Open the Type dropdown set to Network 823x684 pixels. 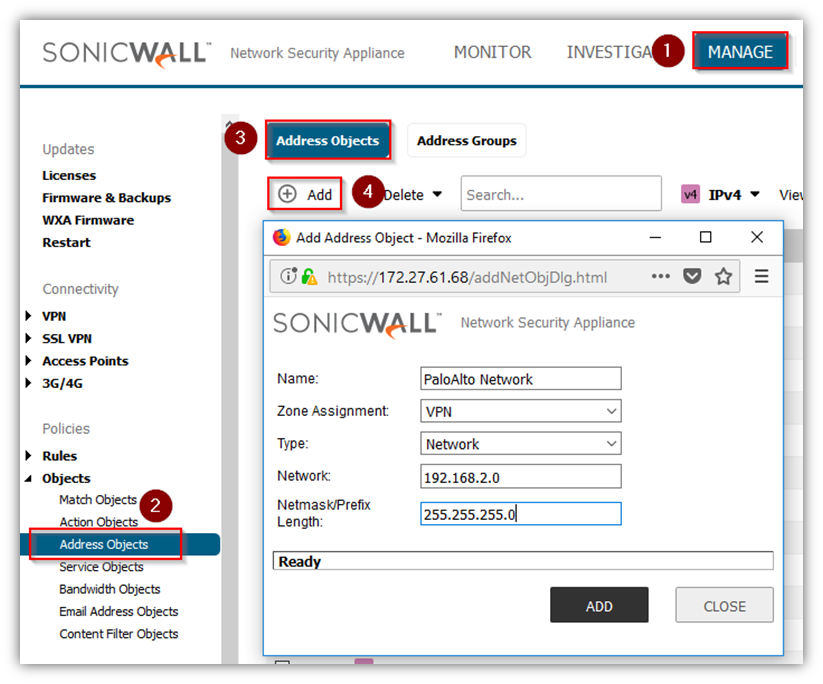[520, 444]
